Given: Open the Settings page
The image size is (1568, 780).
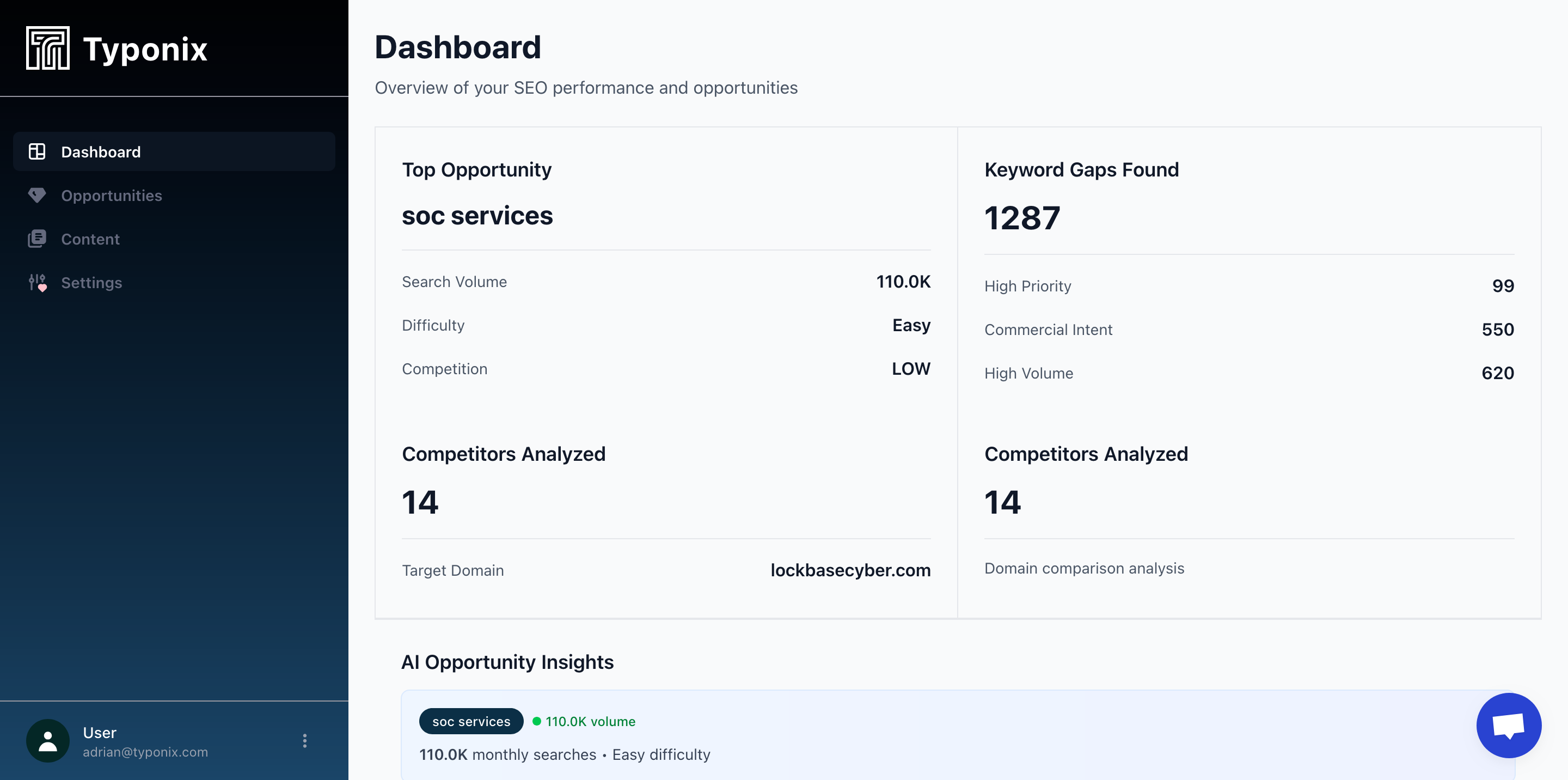Looking at the screenshot, I should tap(91, 283).
